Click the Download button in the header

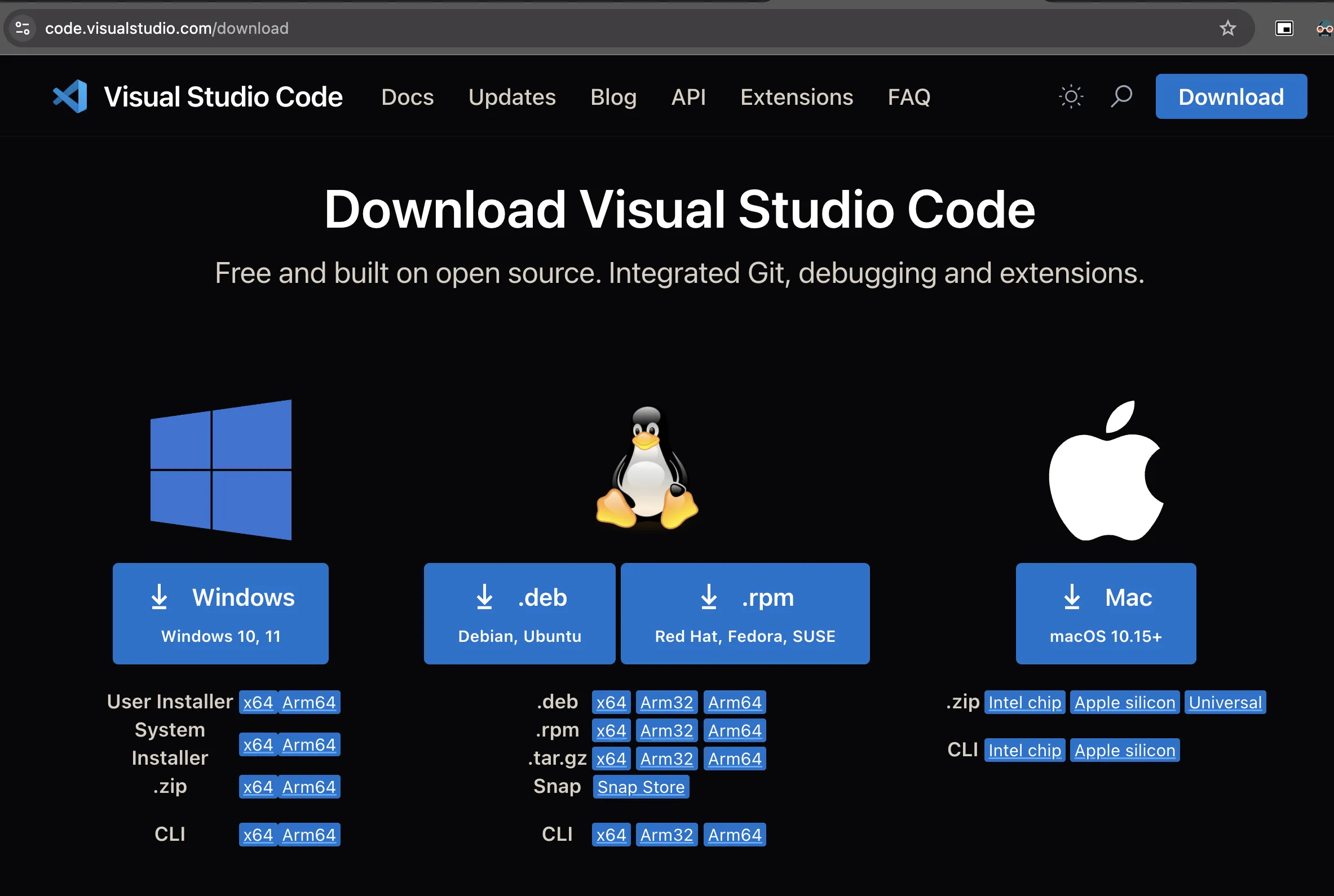[1231, 96]
